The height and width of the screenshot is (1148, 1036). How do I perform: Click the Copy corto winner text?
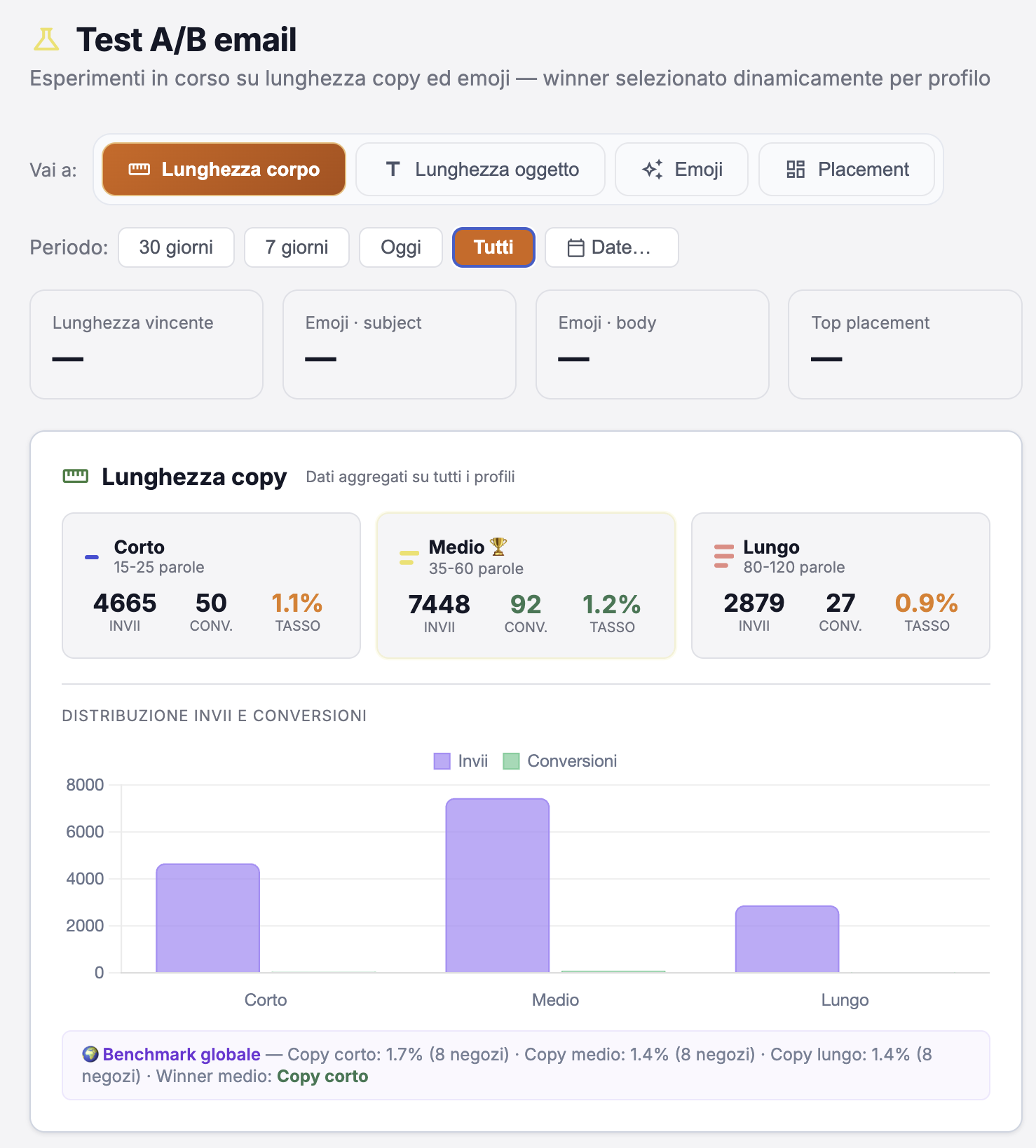(322, 1076)
